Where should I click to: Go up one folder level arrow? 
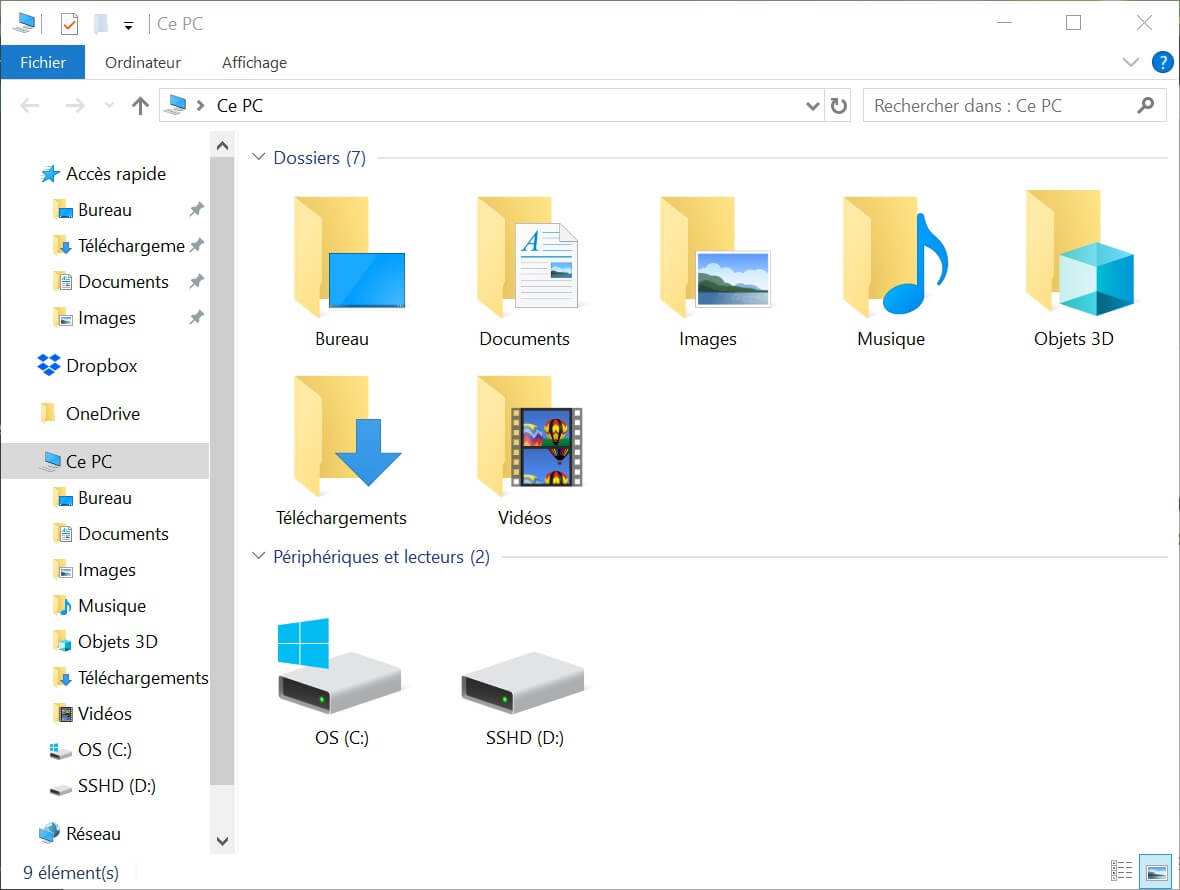click(x=140, y=106)
